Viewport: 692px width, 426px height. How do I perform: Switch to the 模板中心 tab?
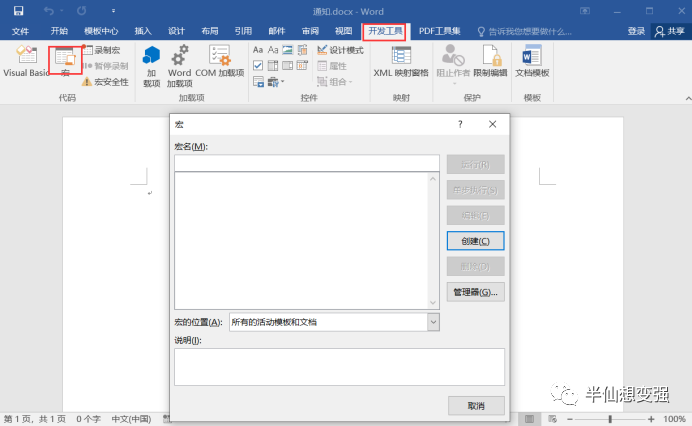[x=101, y=31]
